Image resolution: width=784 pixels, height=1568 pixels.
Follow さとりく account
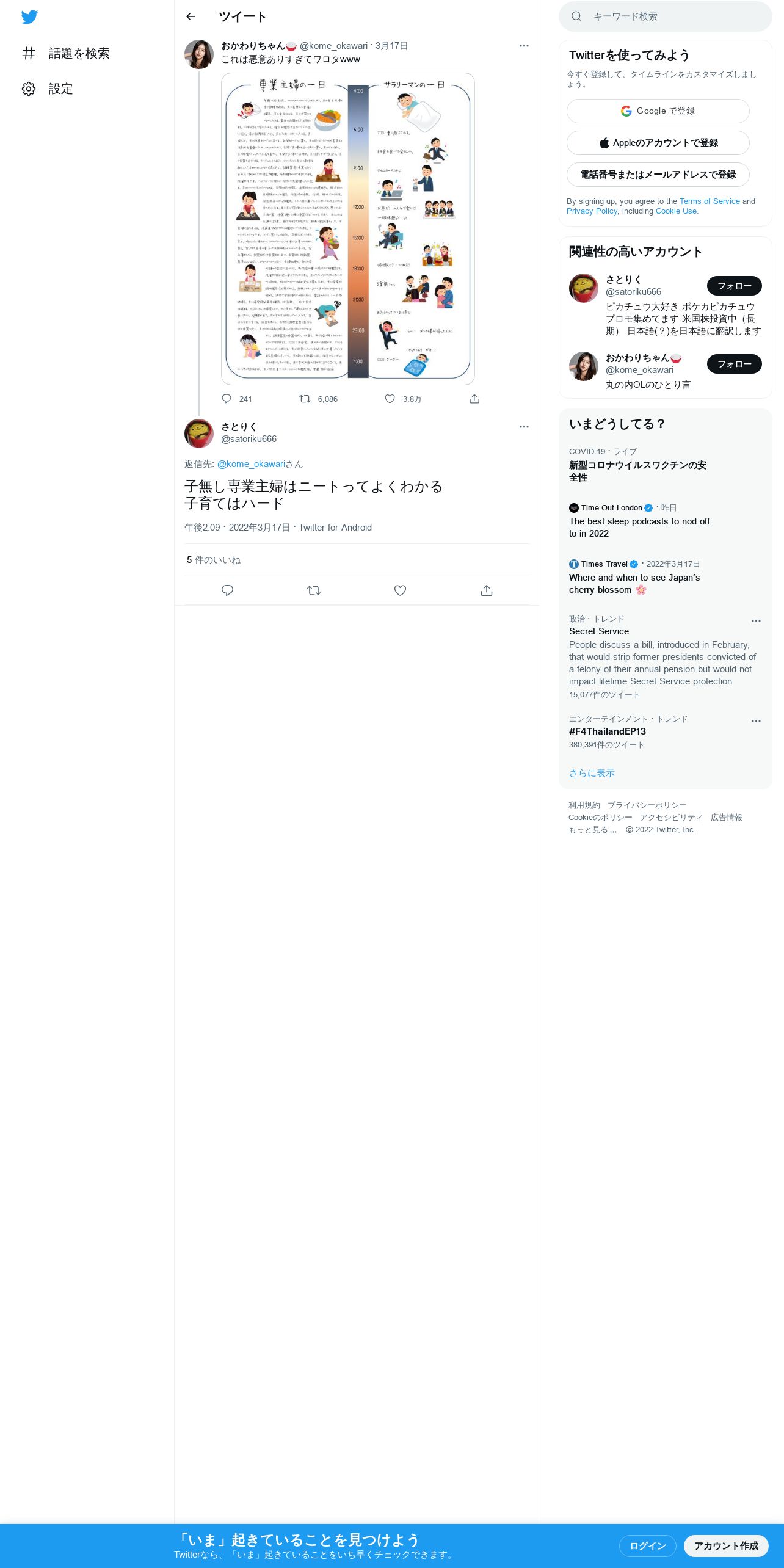click(735, 286)
